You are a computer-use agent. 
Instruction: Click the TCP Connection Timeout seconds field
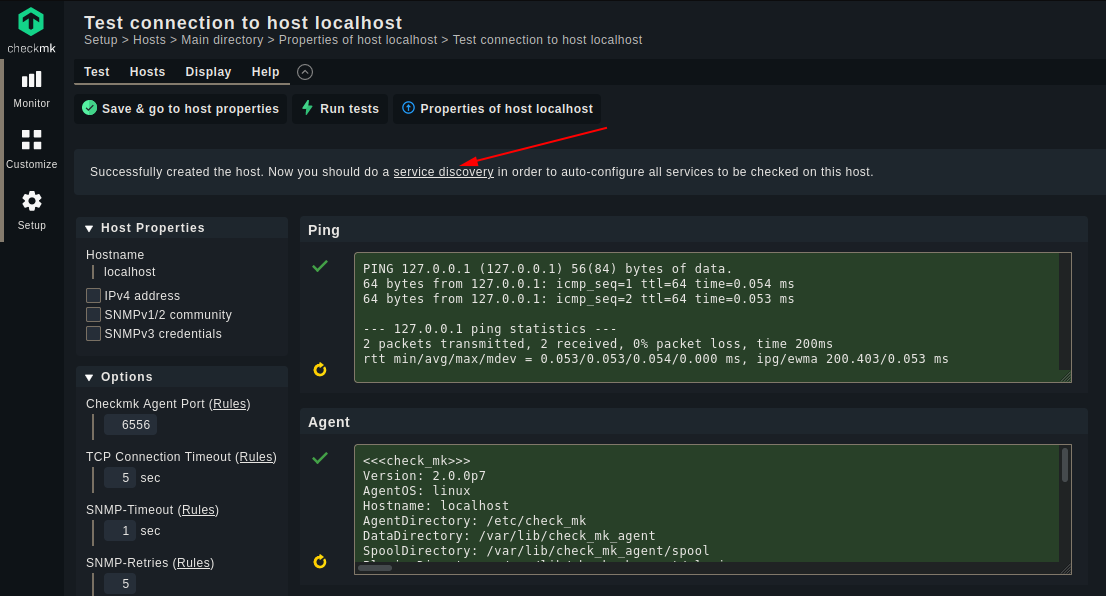pyautogui.click(x=120, y=478)
